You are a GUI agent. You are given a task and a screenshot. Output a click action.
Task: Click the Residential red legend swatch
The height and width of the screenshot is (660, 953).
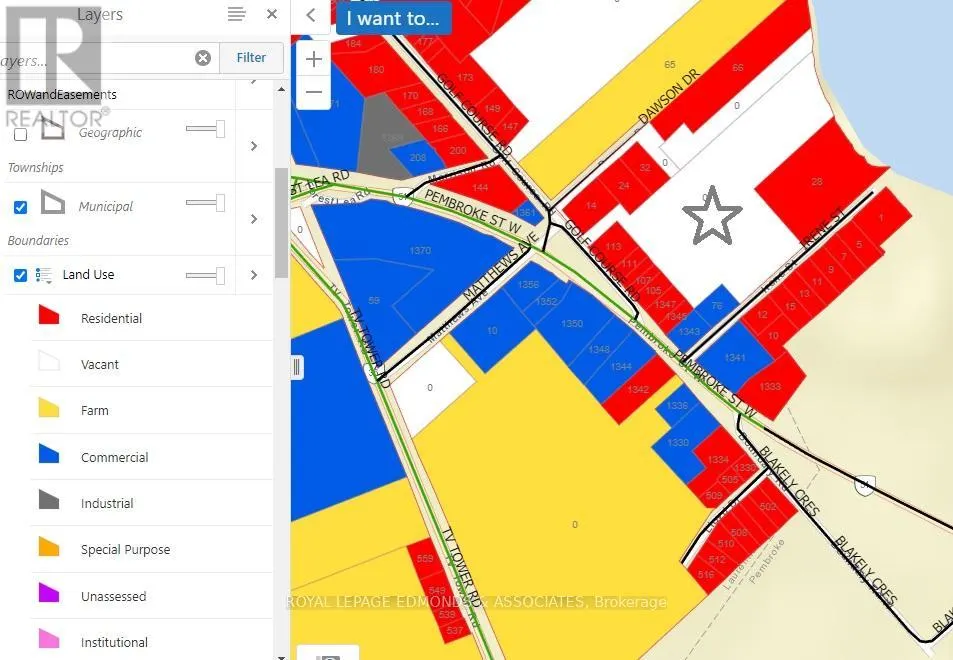49,315
